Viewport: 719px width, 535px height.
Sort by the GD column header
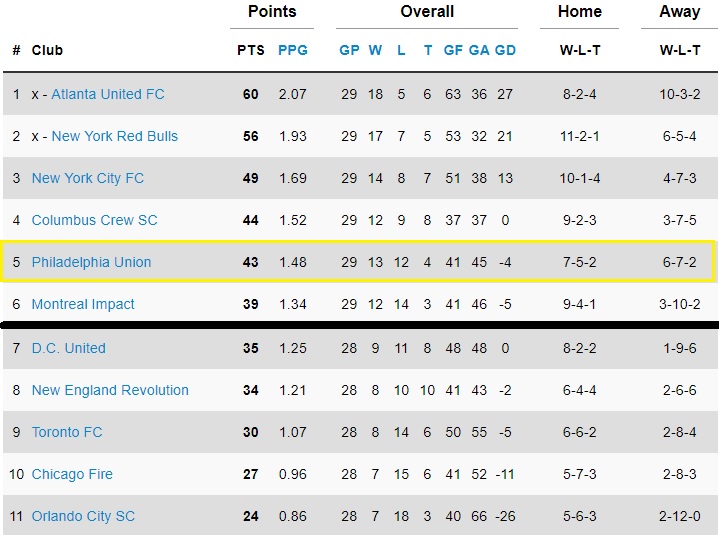[505, 50]
